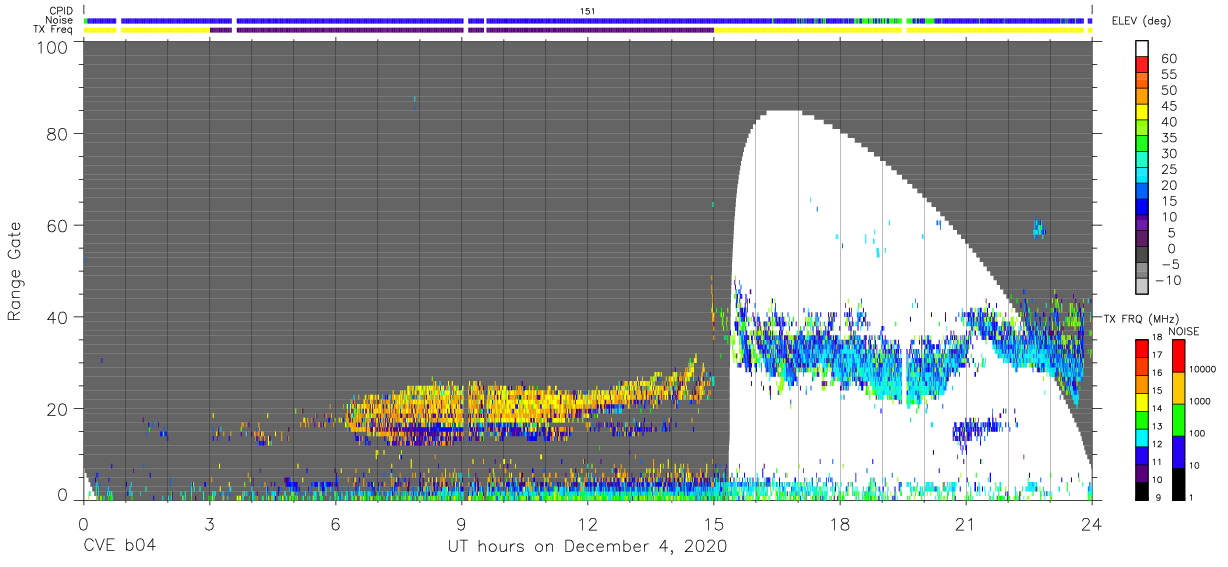Click the red segment of ELEV color bar
Screen dimensions: 1228x567
click(x=1144, y=66)
